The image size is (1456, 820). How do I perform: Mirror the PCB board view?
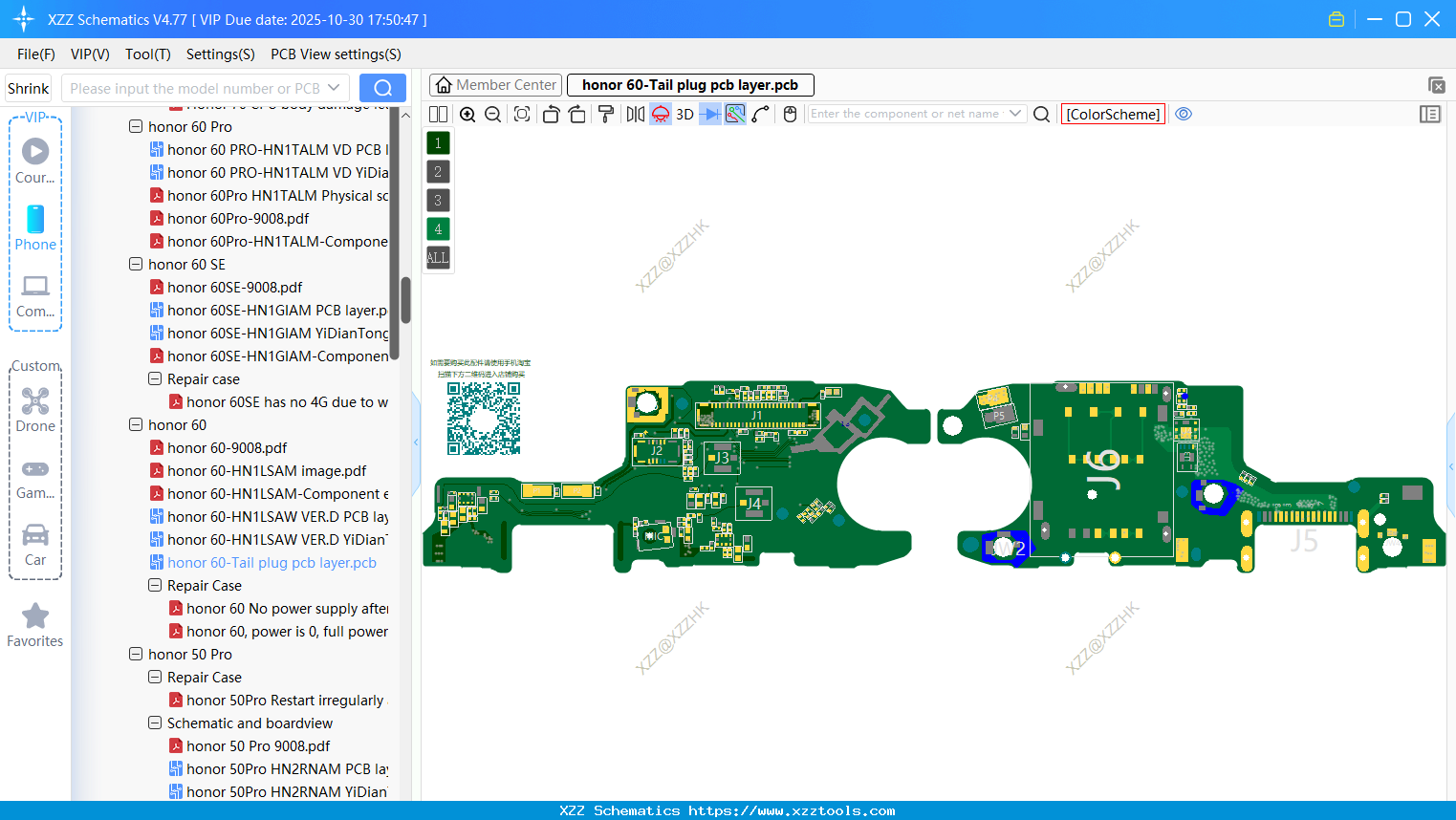[636, 114]
